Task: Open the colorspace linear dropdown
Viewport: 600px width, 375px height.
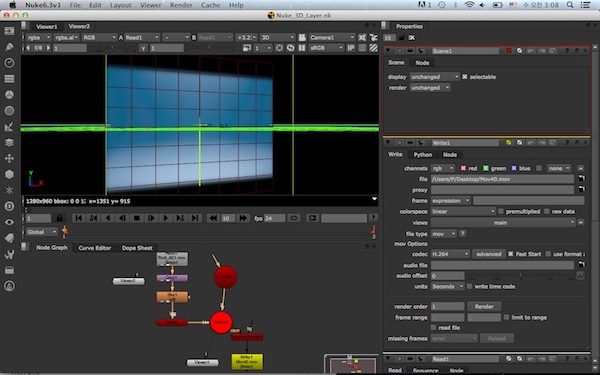Action: 463,211
